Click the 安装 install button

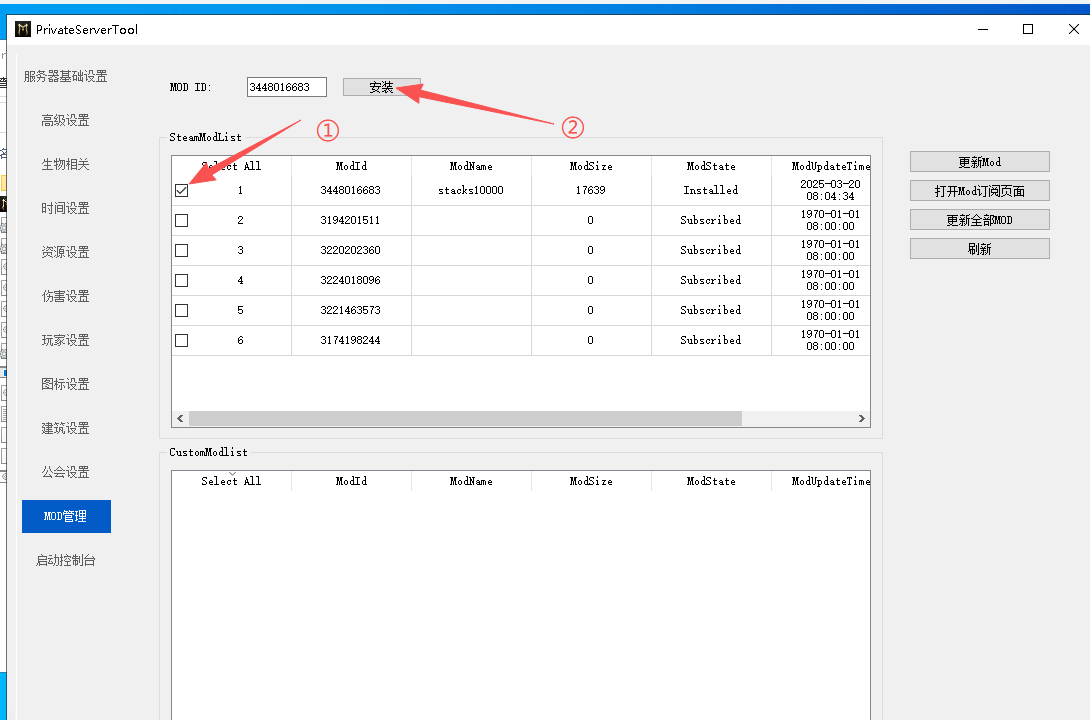381,87
